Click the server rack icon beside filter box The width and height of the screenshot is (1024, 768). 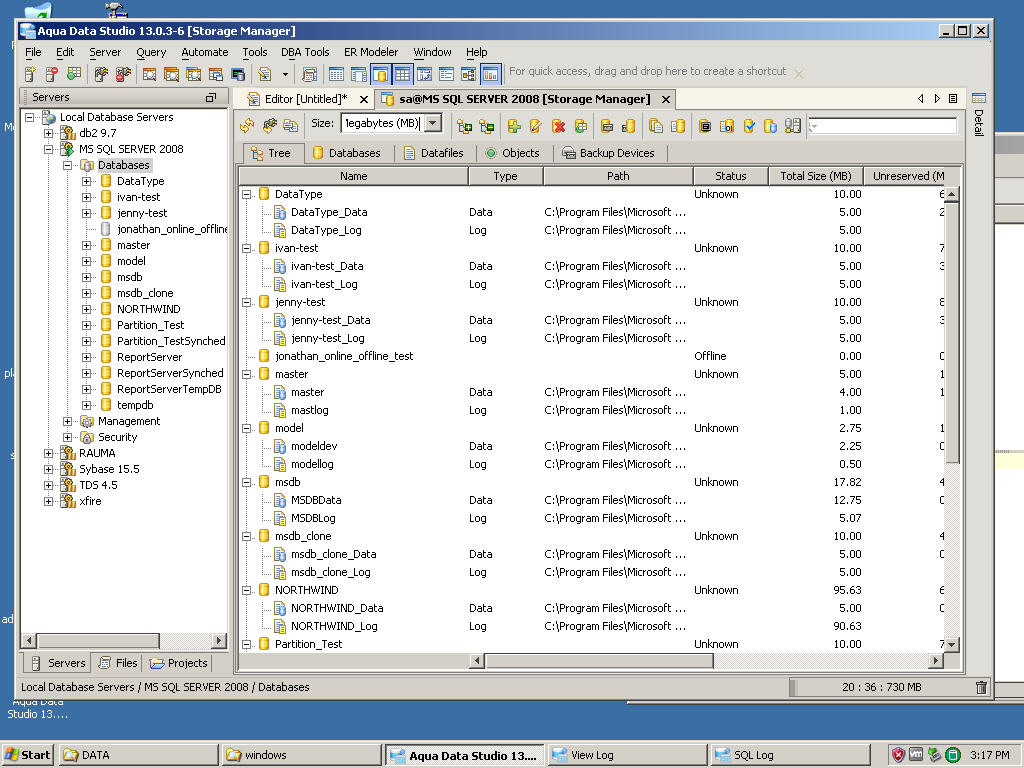pos(793,125)
